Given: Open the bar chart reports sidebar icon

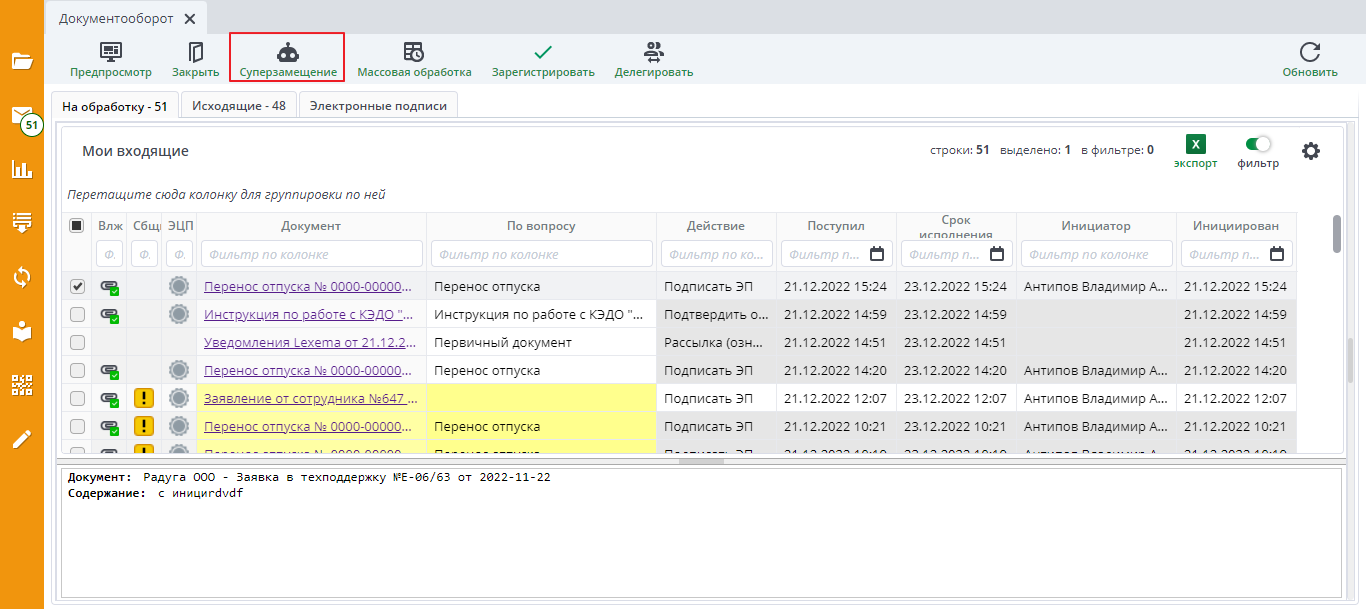Looking at the screenshot, I should coord(22,169).
